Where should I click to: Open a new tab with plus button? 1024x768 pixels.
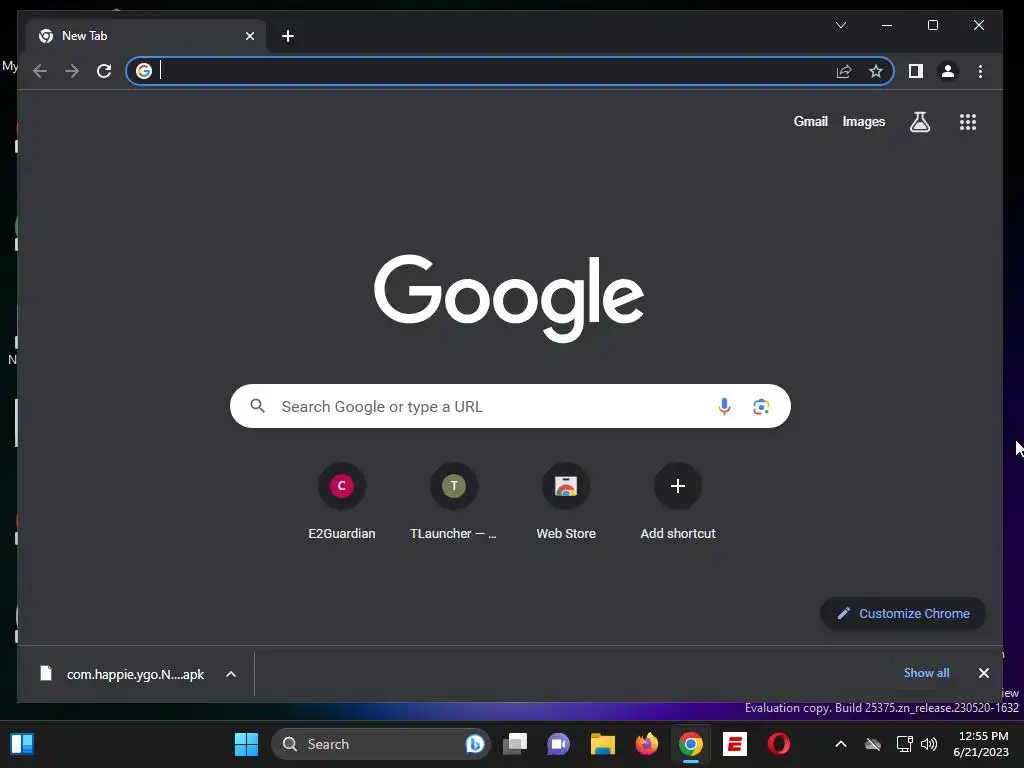click(288, 36)
